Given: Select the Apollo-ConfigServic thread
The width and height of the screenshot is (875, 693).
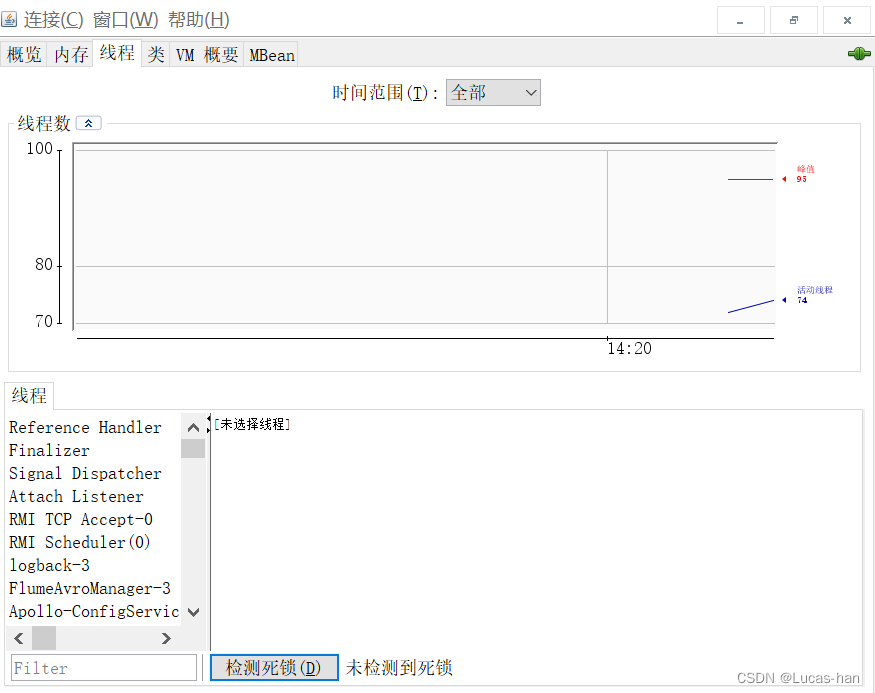Looking at the screenshot, I should pos(93,611).
